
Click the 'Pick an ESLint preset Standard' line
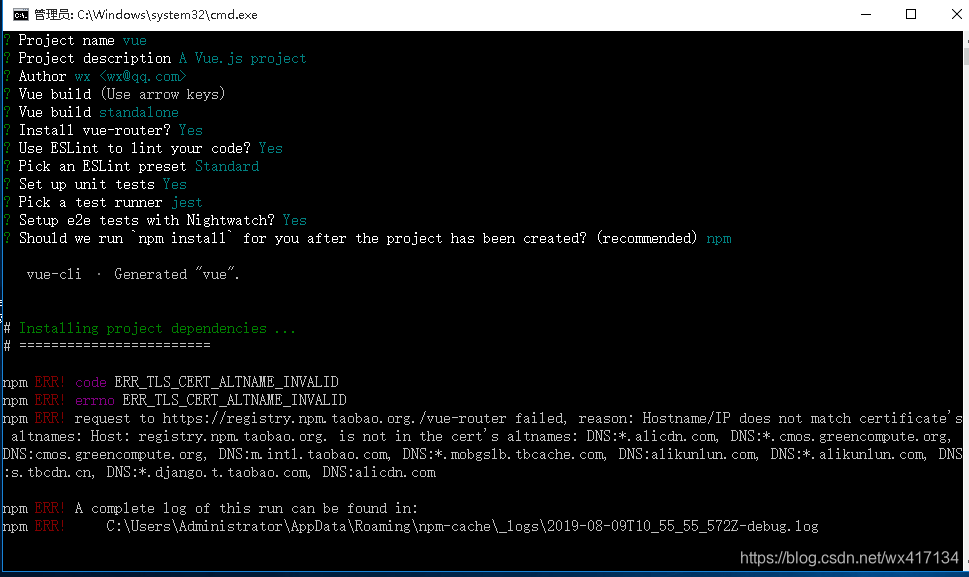pos(138,166)
